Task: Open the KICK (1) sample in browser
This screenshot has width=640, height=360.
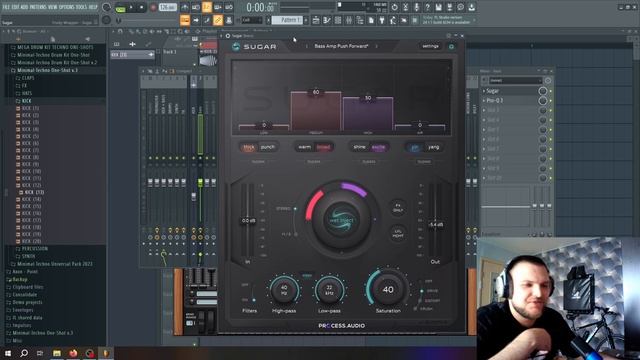Action: tap(30, 108)
